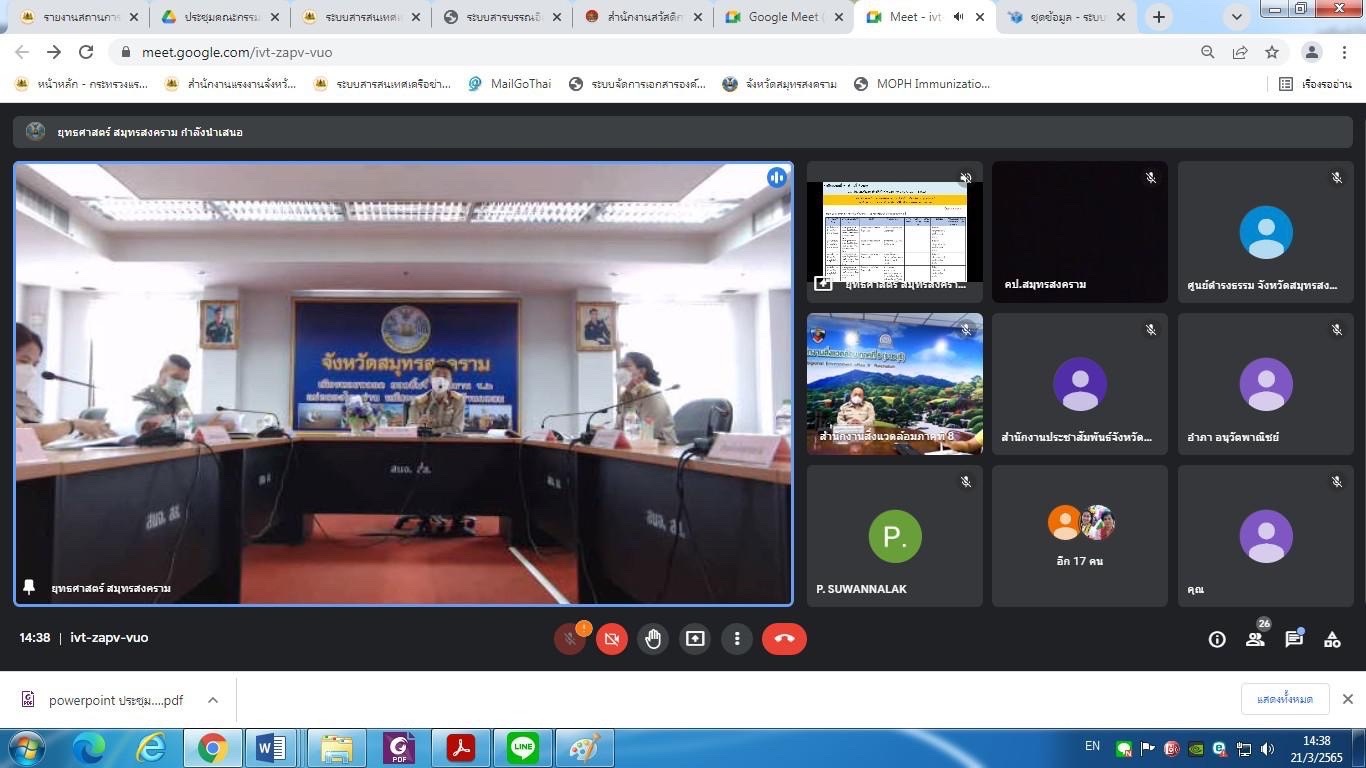This screenshot has height=768, width=1366.
Task: Click the red leave call button
Action: (x=784, y=639)
